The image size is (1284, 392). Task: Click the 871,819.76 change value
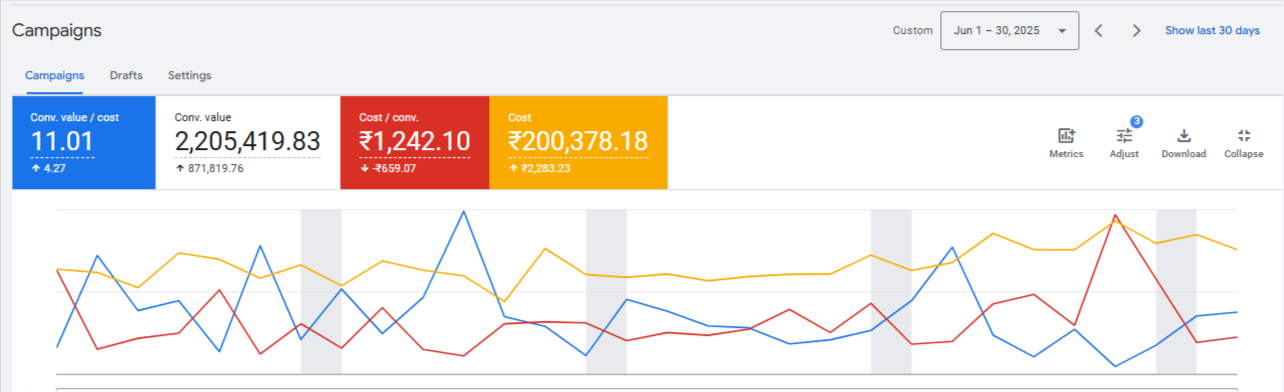[x=215, y=168]
